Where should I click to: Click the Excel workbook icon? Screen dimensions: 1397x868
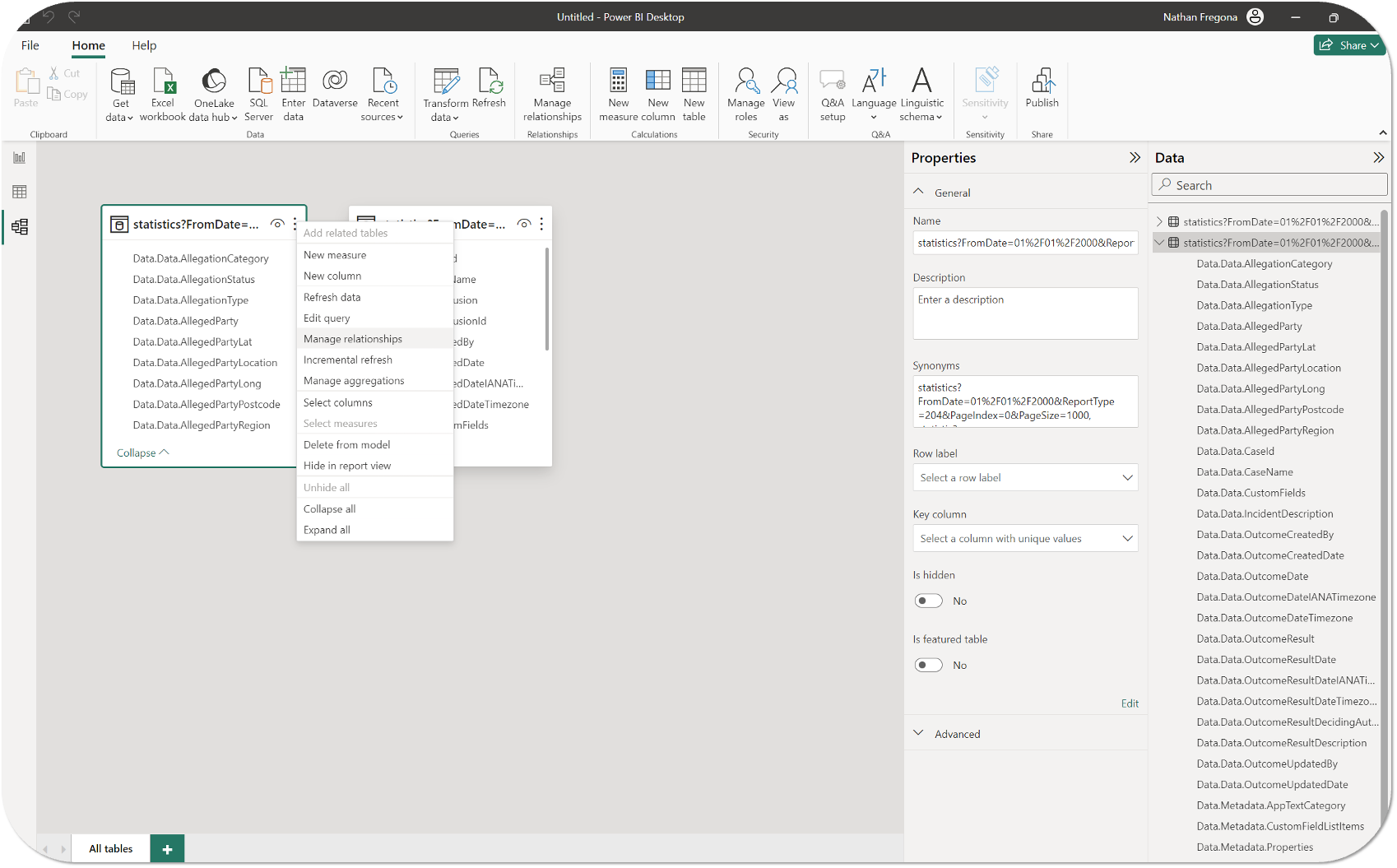163,81
